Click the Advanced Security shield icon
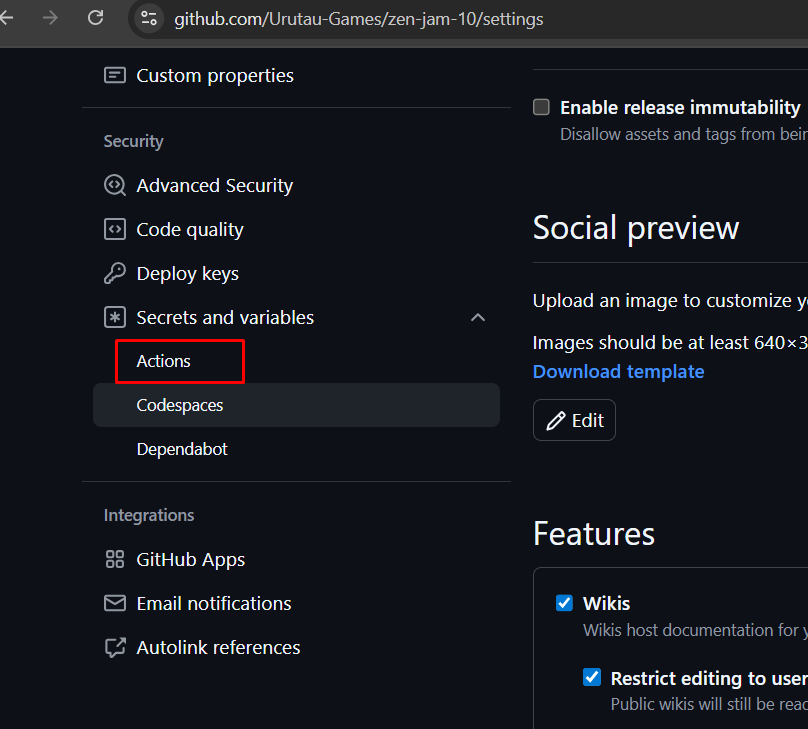Screen dimensions: 808x729 coord(115,185)
